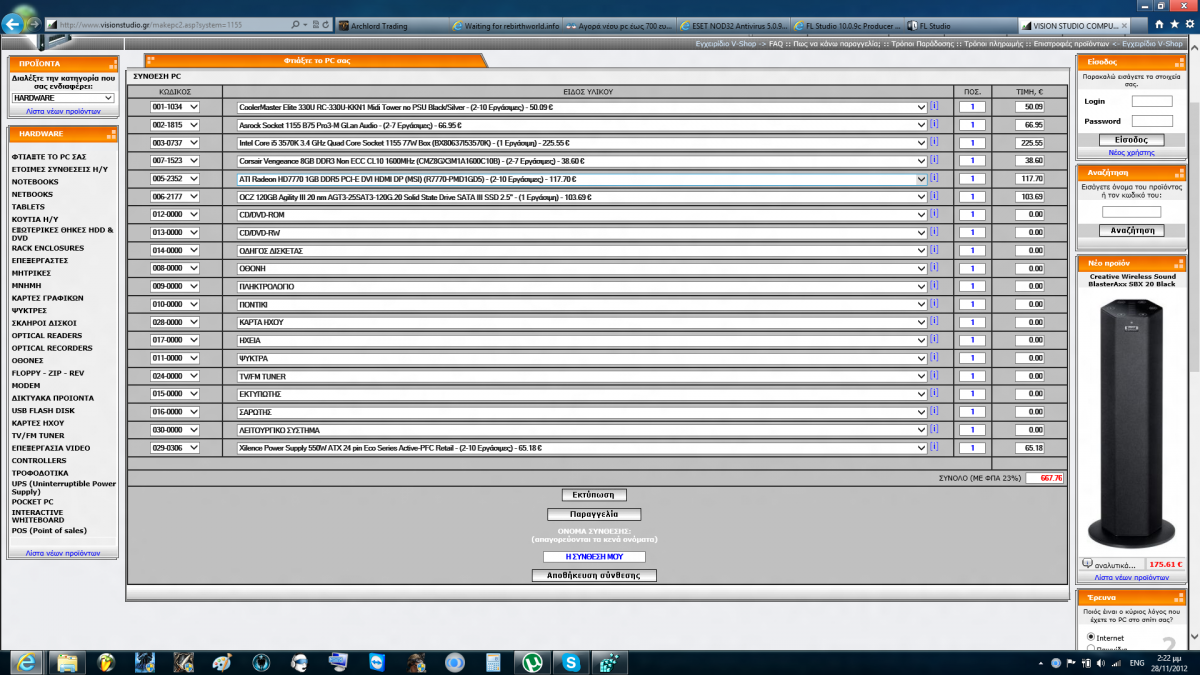Open Skype icon in the taskbar
The height and width of the screenshot is (675, 1200).
coord(571,662)
